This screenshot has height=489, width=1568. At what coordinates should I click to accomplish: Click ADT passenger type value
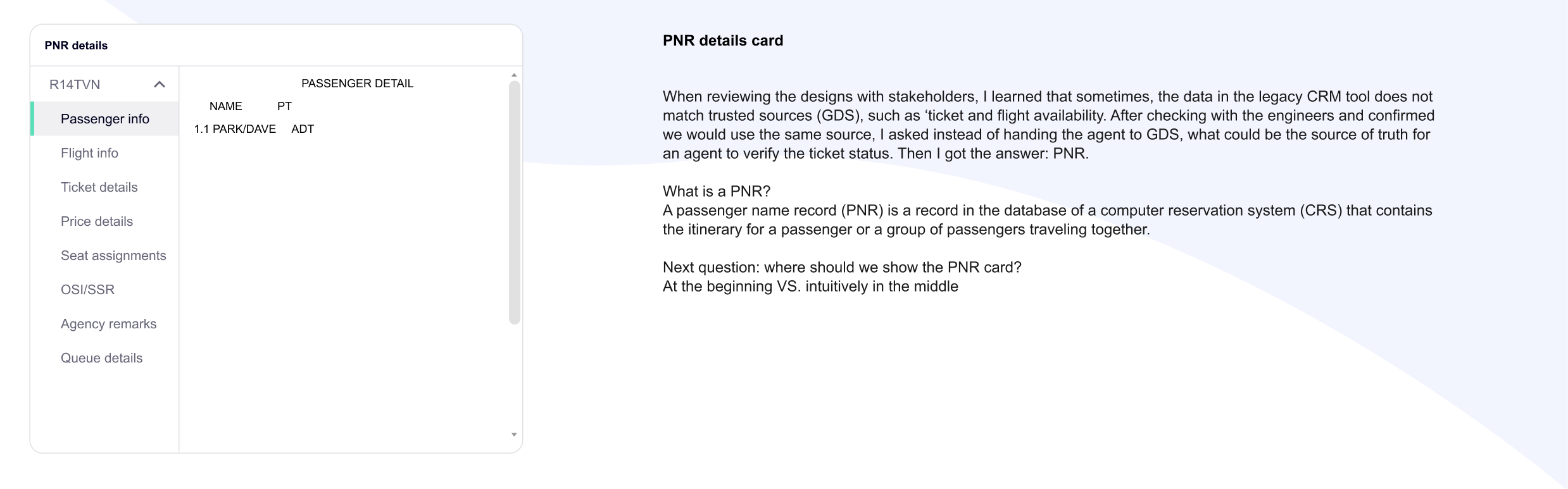tap(303, 129)
